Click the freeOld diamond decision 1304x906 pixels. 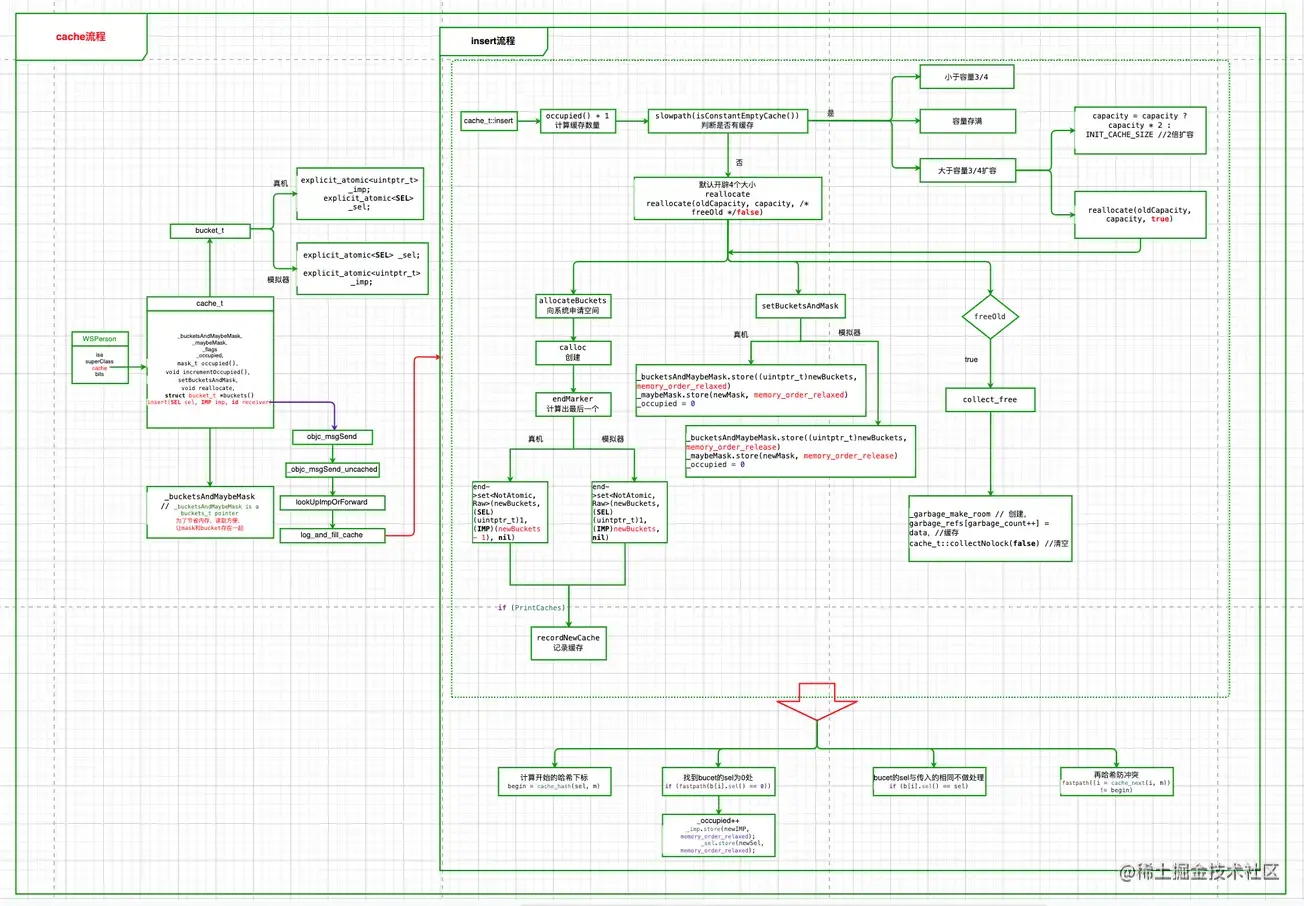tap(990, 317)
